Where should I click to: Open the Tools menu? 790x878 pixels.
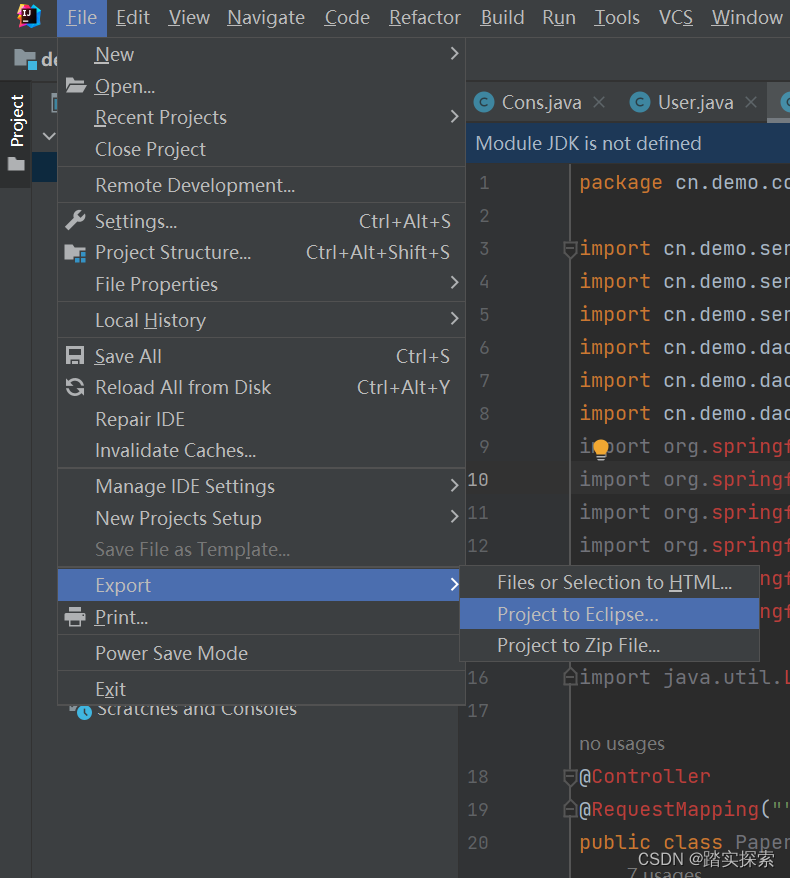tap(616, 18)
